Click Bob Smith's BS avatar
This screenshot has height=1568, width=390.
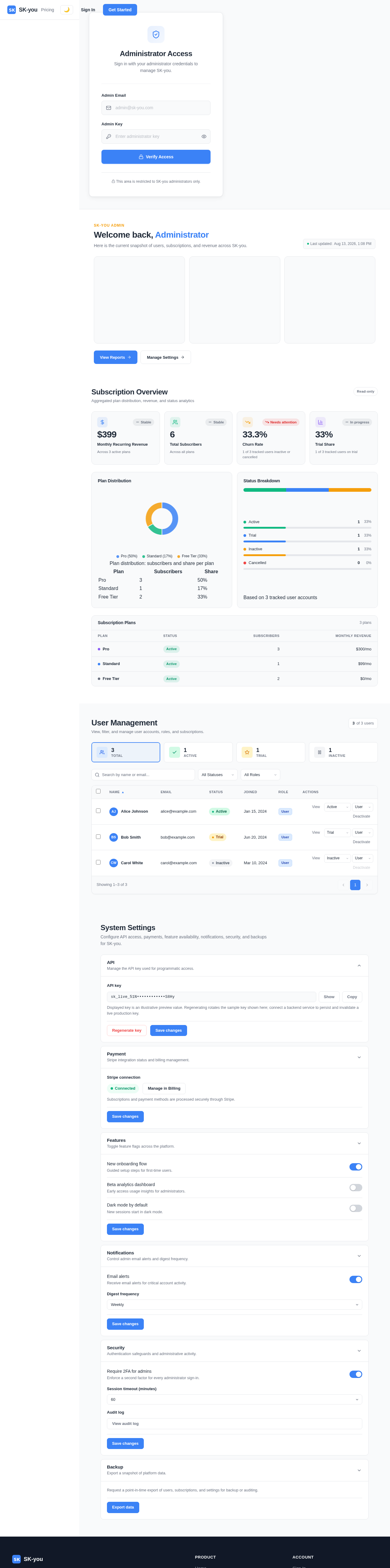tap(113, 837)
